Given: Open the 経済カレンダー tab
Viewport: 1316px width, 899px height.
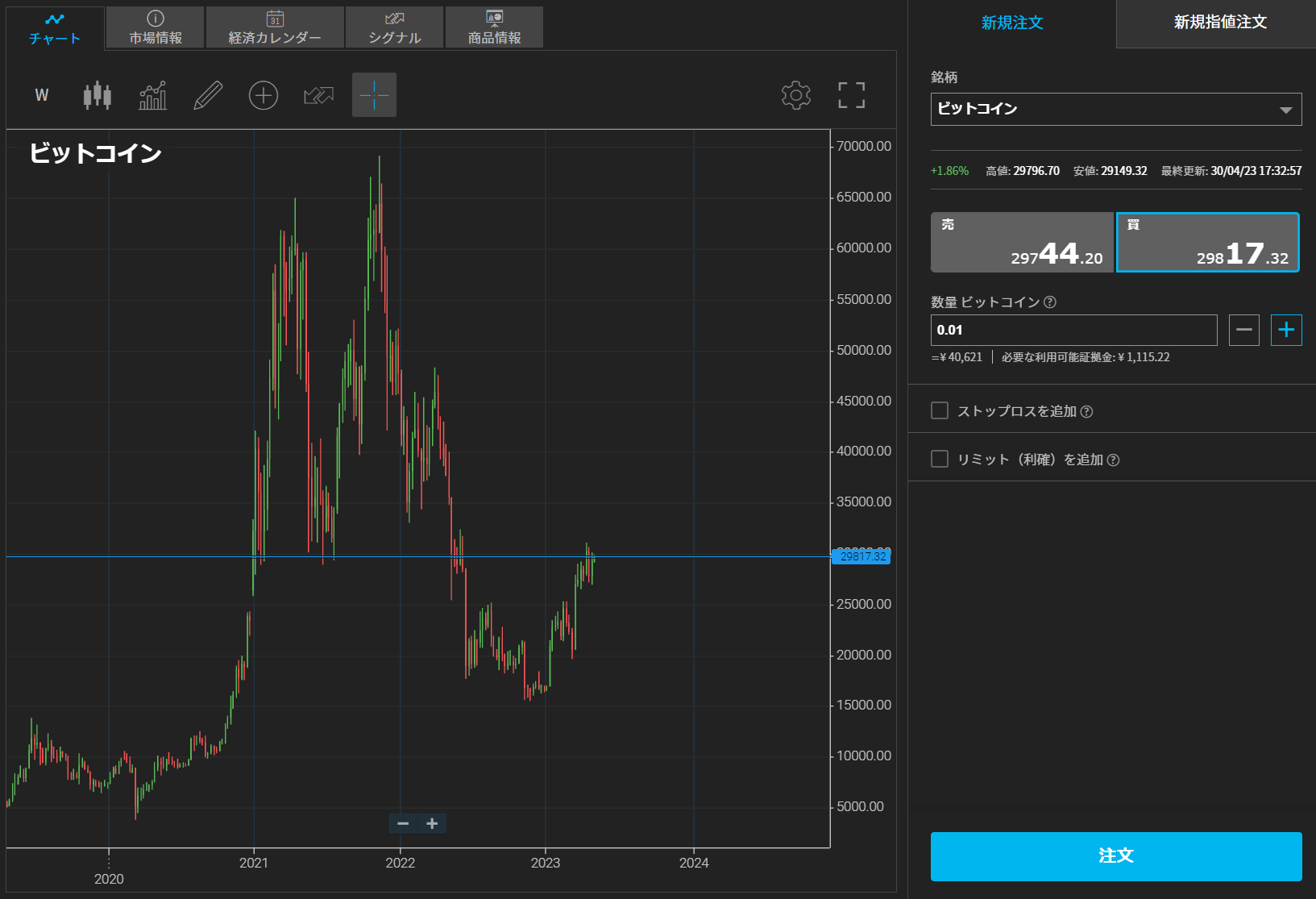Looking at the screenshot, I should point(275,27).
